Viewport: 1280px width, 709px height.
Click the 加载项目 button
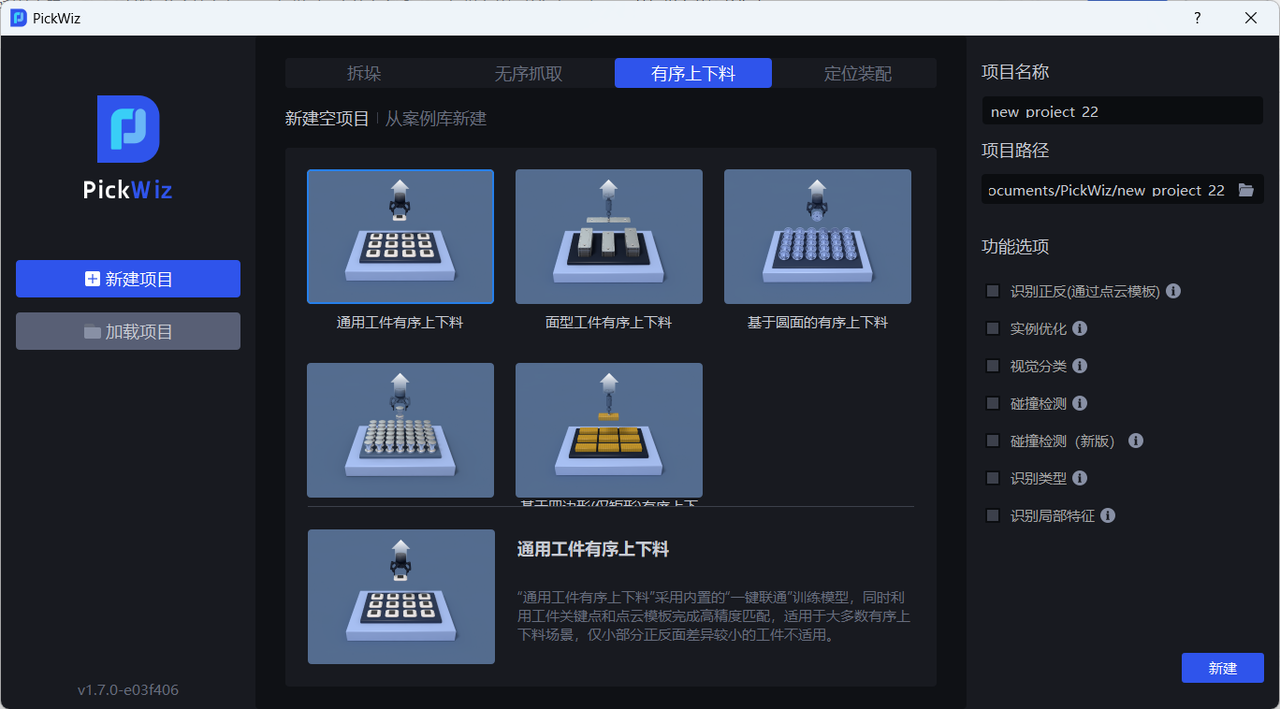tap(128, 331)
